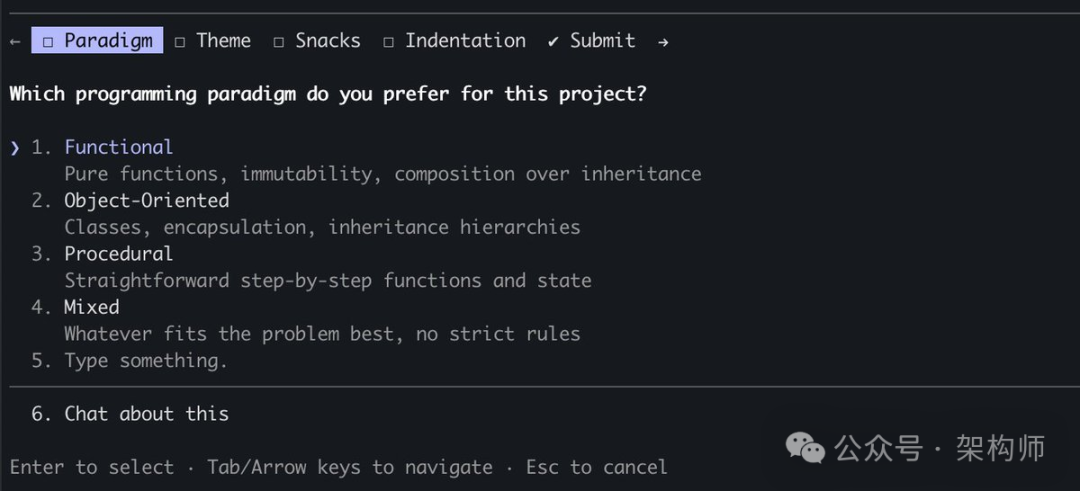Click the selection caret beside Functional
Screen dimensions: 1080x491
pyautogui.click(x=15, y=148)
